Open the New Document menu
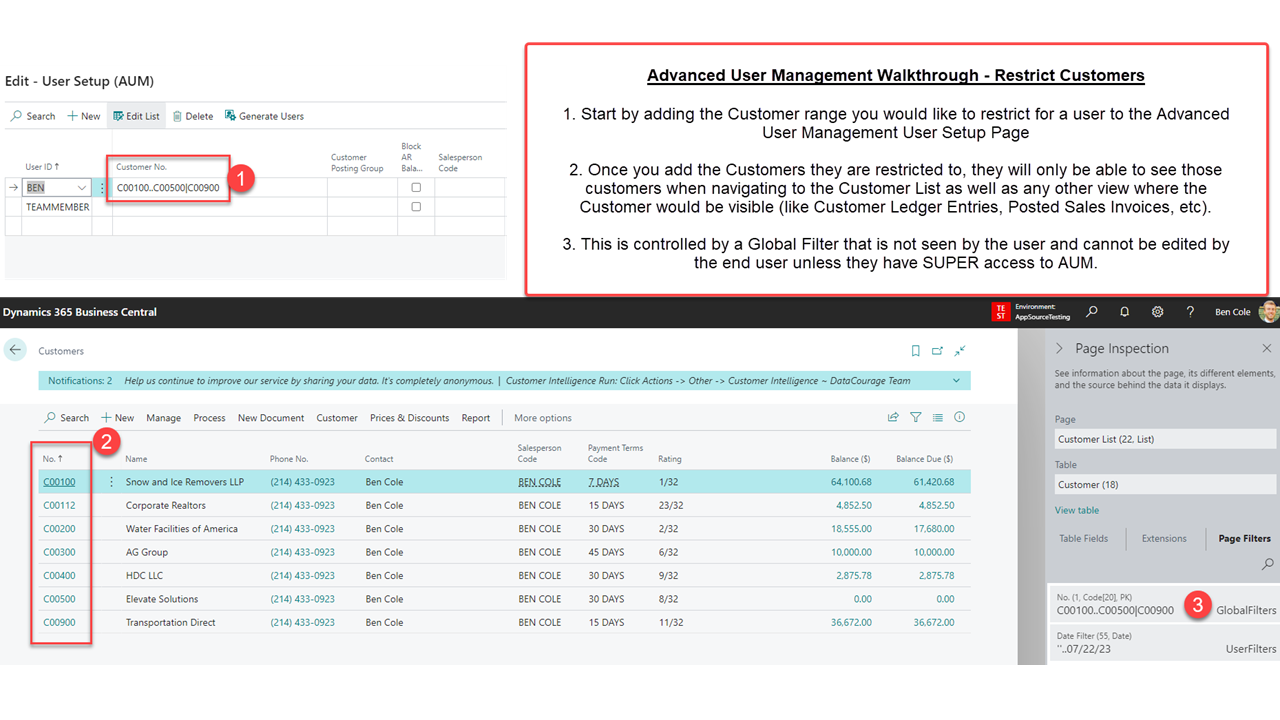Viewport: 1280px width, 720px height. pos(271,418)
